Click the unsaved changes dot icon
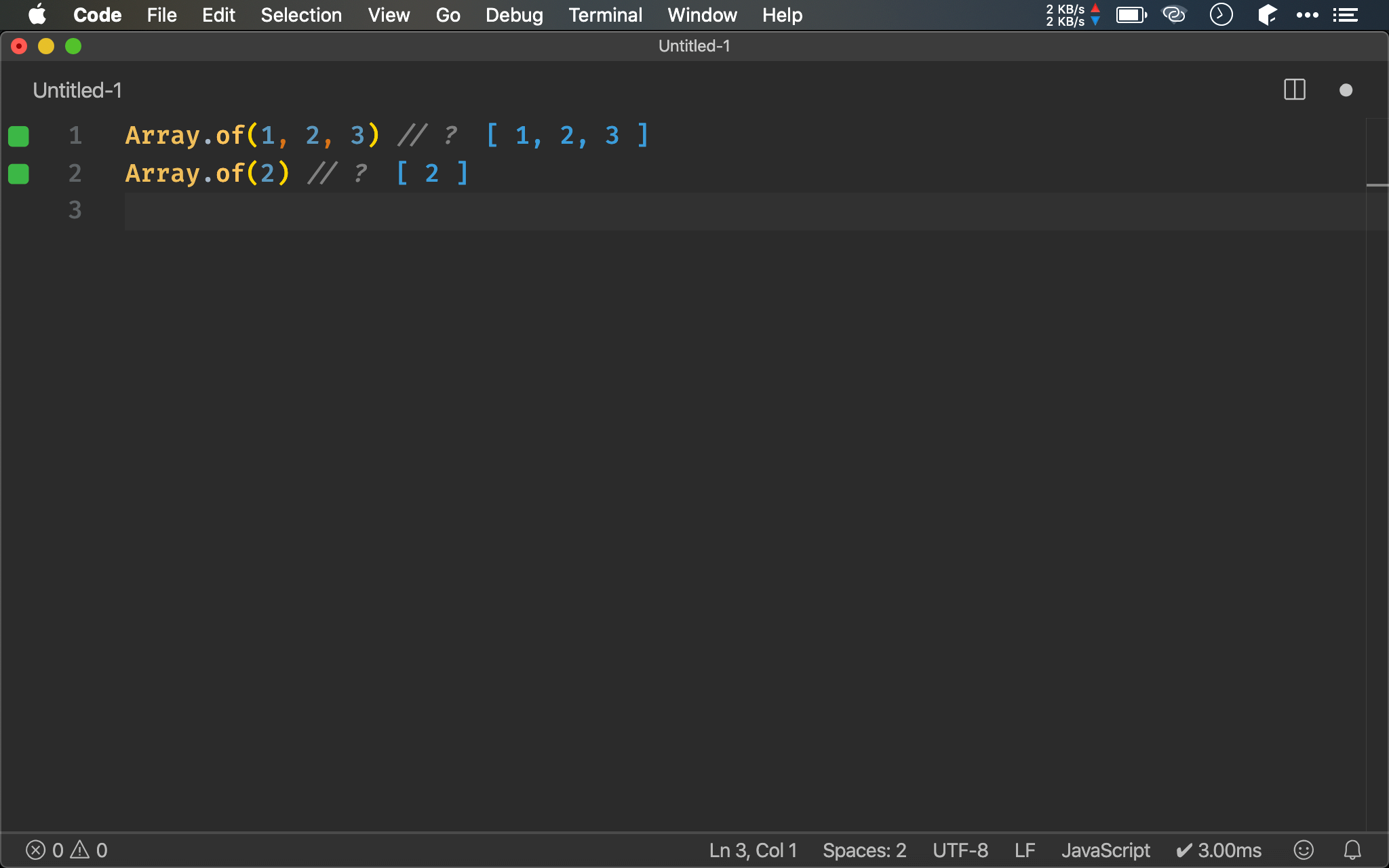This screenshot has height=868, width=1389. [x=1346, y=90]
